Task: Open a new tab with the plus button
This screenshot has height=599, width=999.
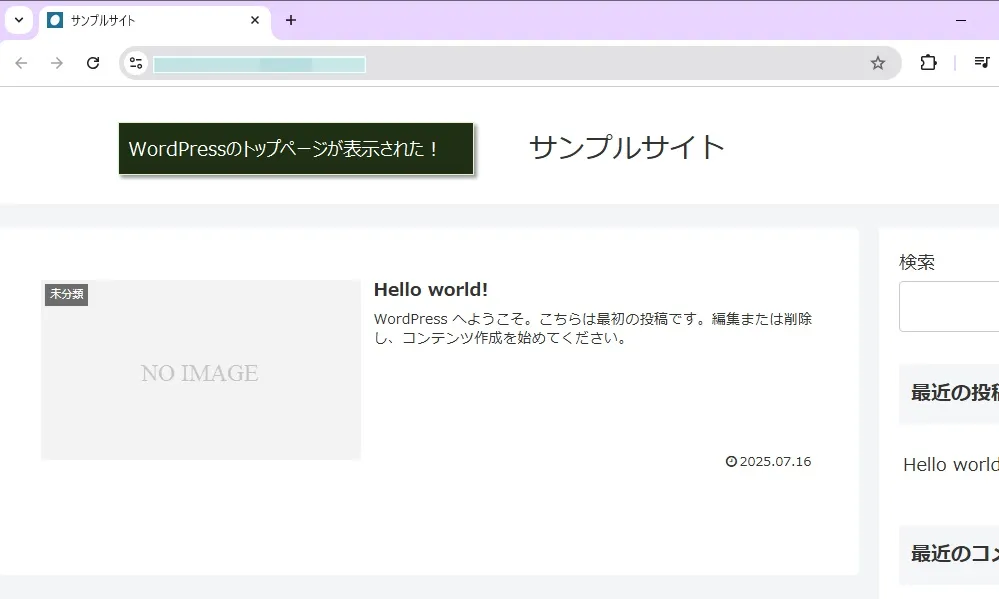Action: tap(291, 20)
